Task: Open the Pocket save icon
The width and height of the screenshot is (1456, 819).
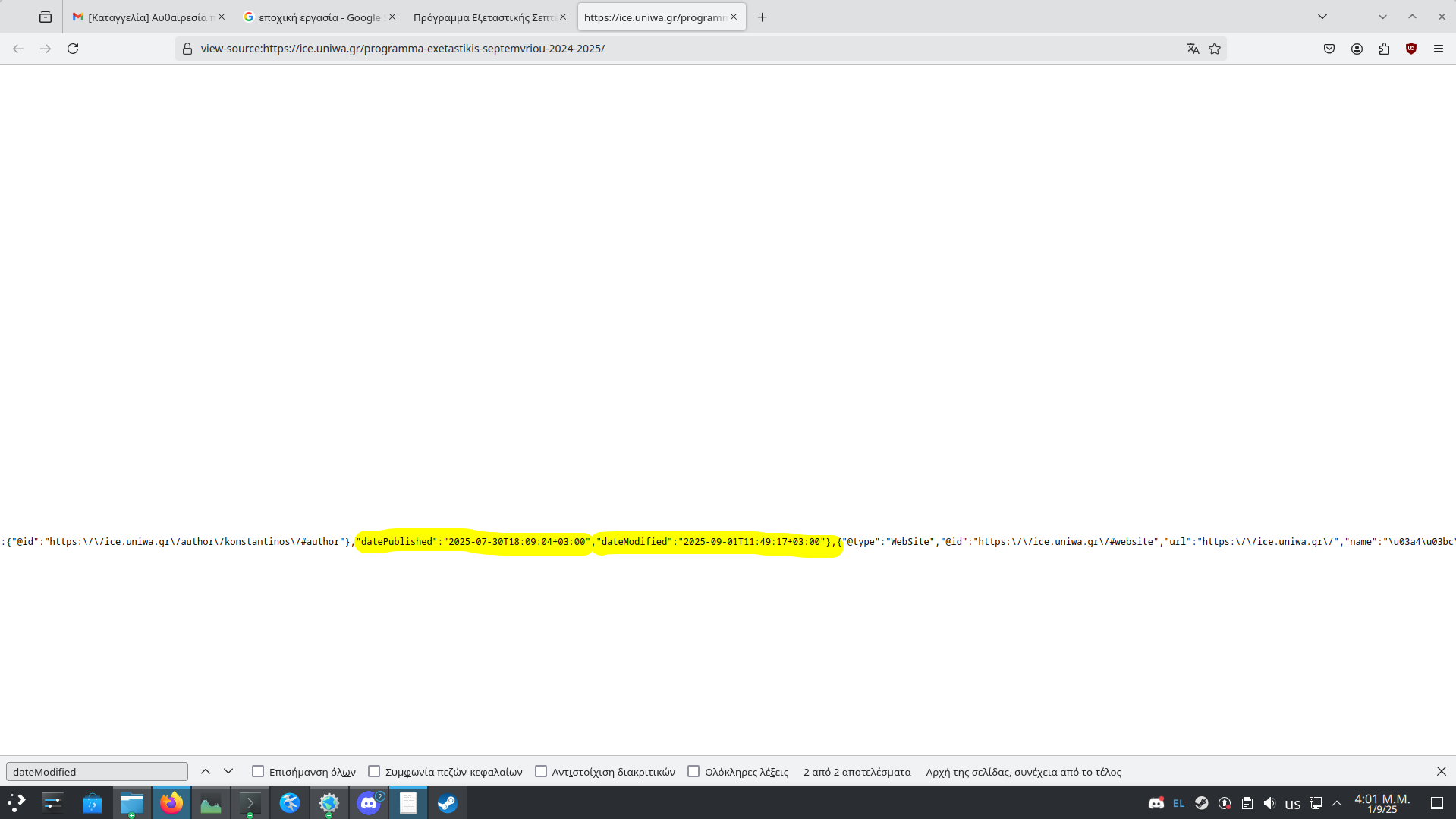Action: [1329, 49]
